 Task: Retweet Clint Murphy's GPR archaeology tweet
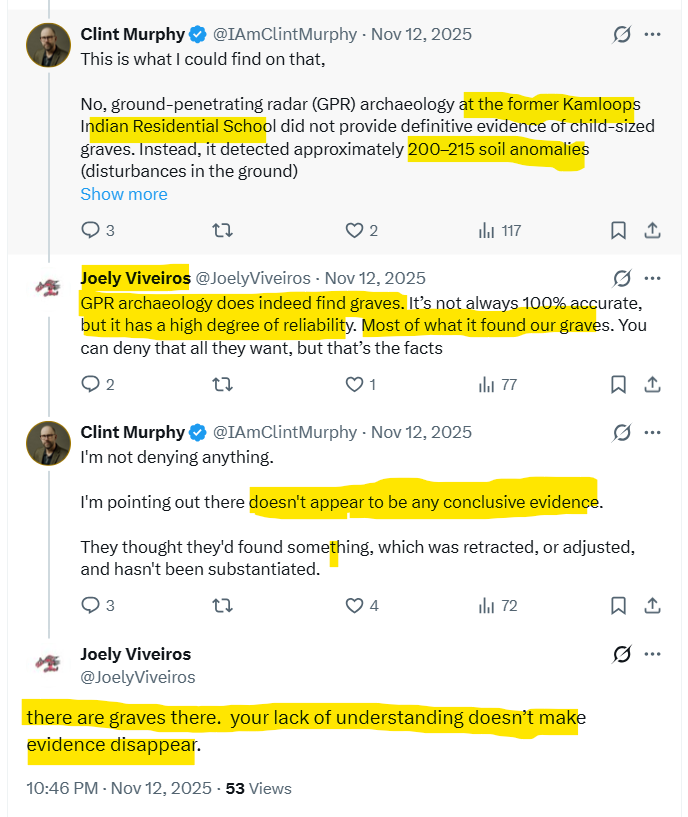[224, 230]
